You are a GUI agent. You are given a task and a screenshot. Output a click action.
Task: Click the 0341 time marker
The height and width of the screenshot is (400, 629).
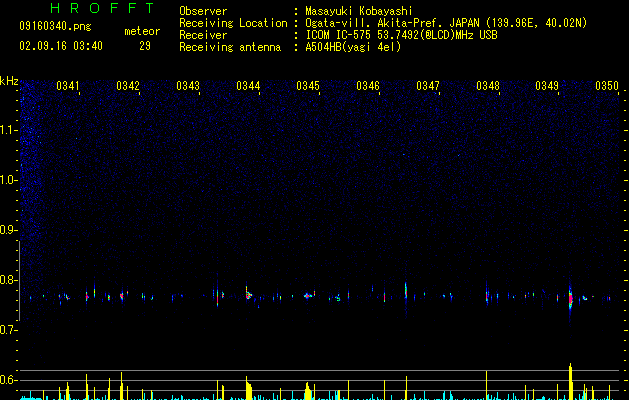tap(68, 86)
